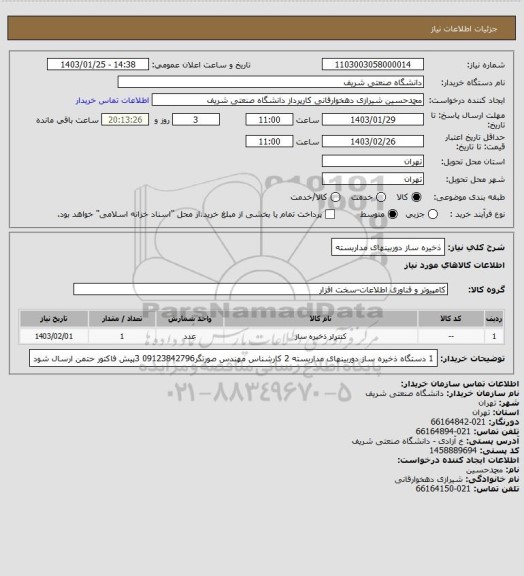Click the response deadline time 11:00 field

pyautogui.click(x=269, y=120)
